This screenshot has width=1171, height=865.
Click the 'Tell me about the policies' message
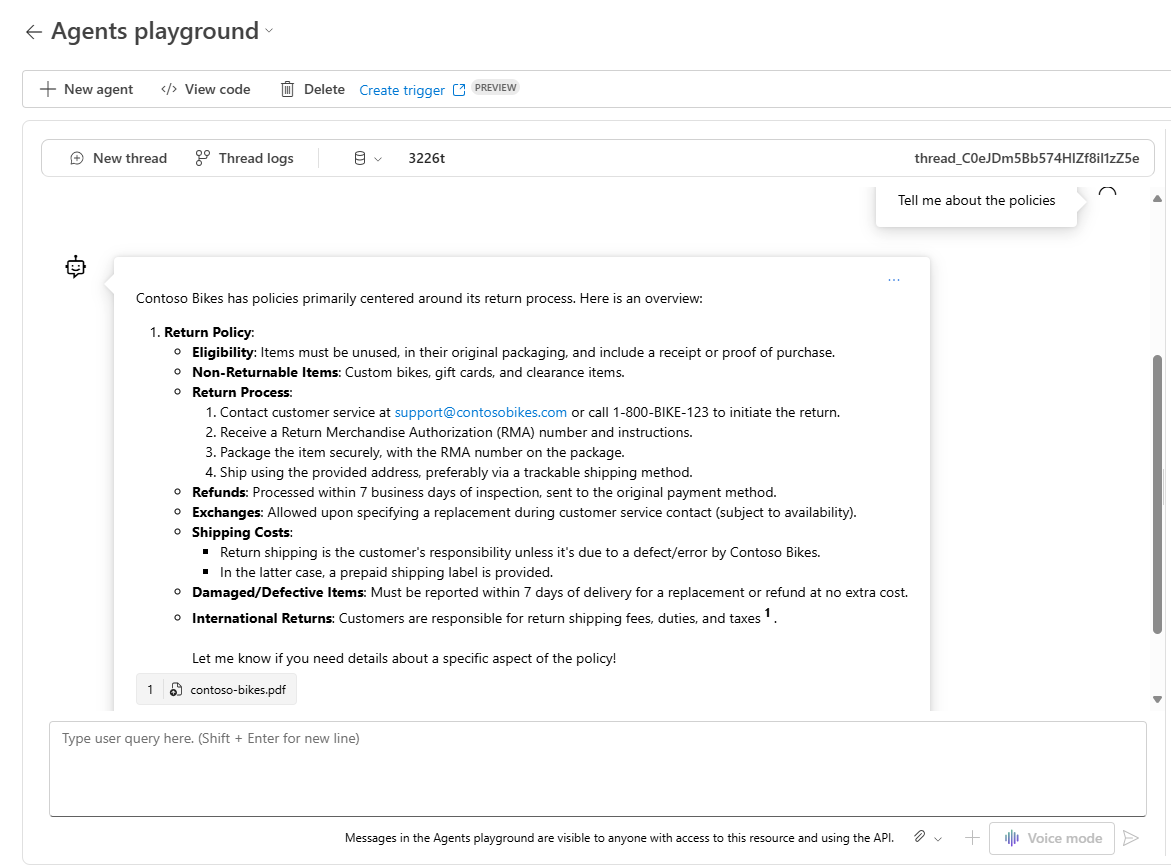[x=976, y=200]
